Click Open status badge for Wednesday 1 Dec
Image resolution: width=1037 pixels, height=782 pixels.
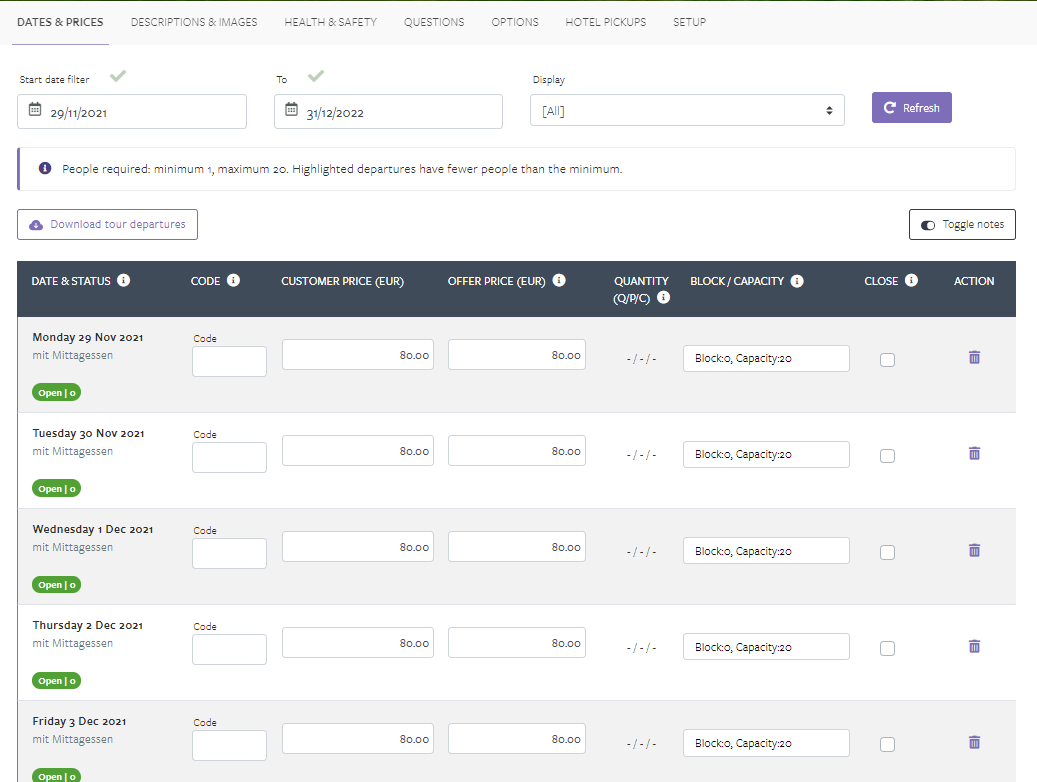click(x=56, y=584)
